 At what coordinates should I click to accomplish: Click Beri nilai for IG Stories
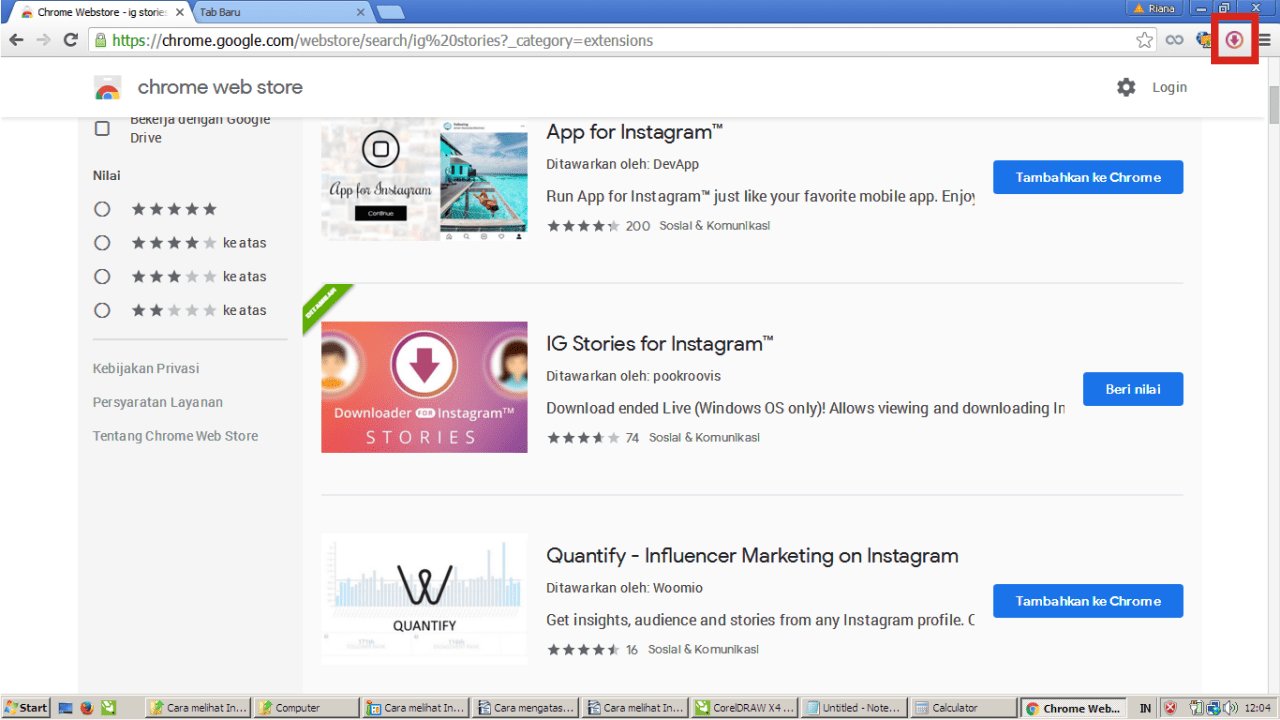(1133, 389)
